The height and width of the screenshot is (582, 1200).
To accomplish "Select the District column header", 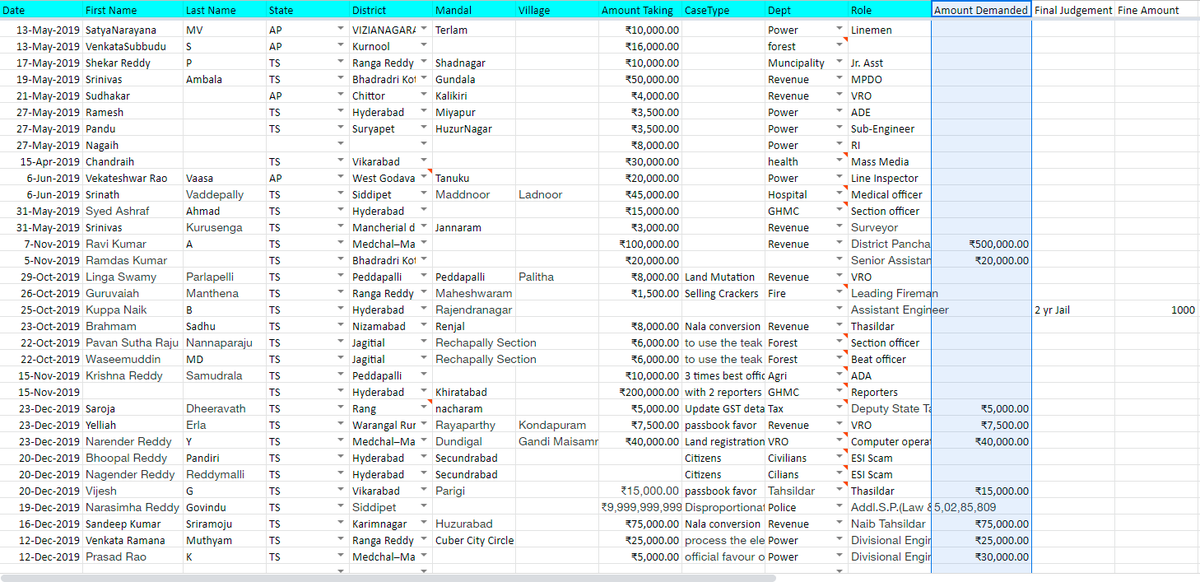I will [x=390, y=10].
